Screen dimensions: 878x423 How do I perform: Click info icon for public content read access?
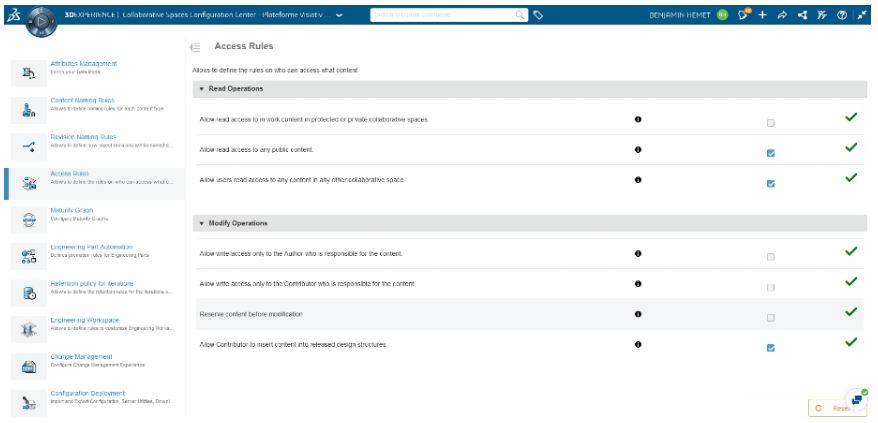(x=638, y=150)
